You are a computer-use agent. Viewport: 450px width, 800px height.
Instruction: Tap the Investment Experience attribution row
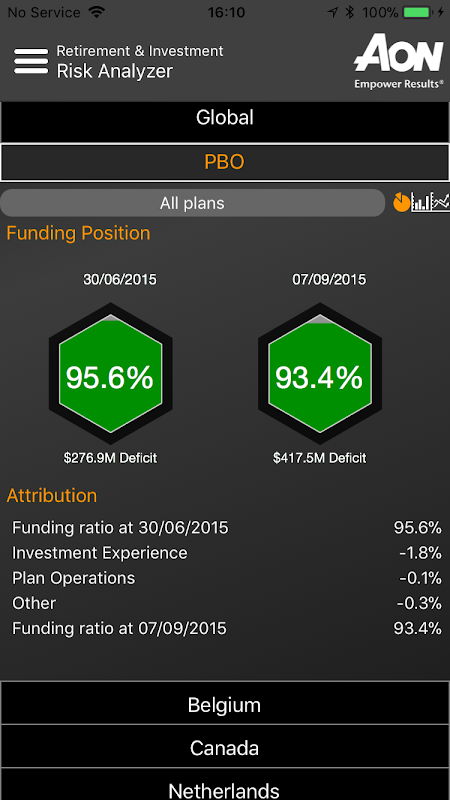click(227, 553)
